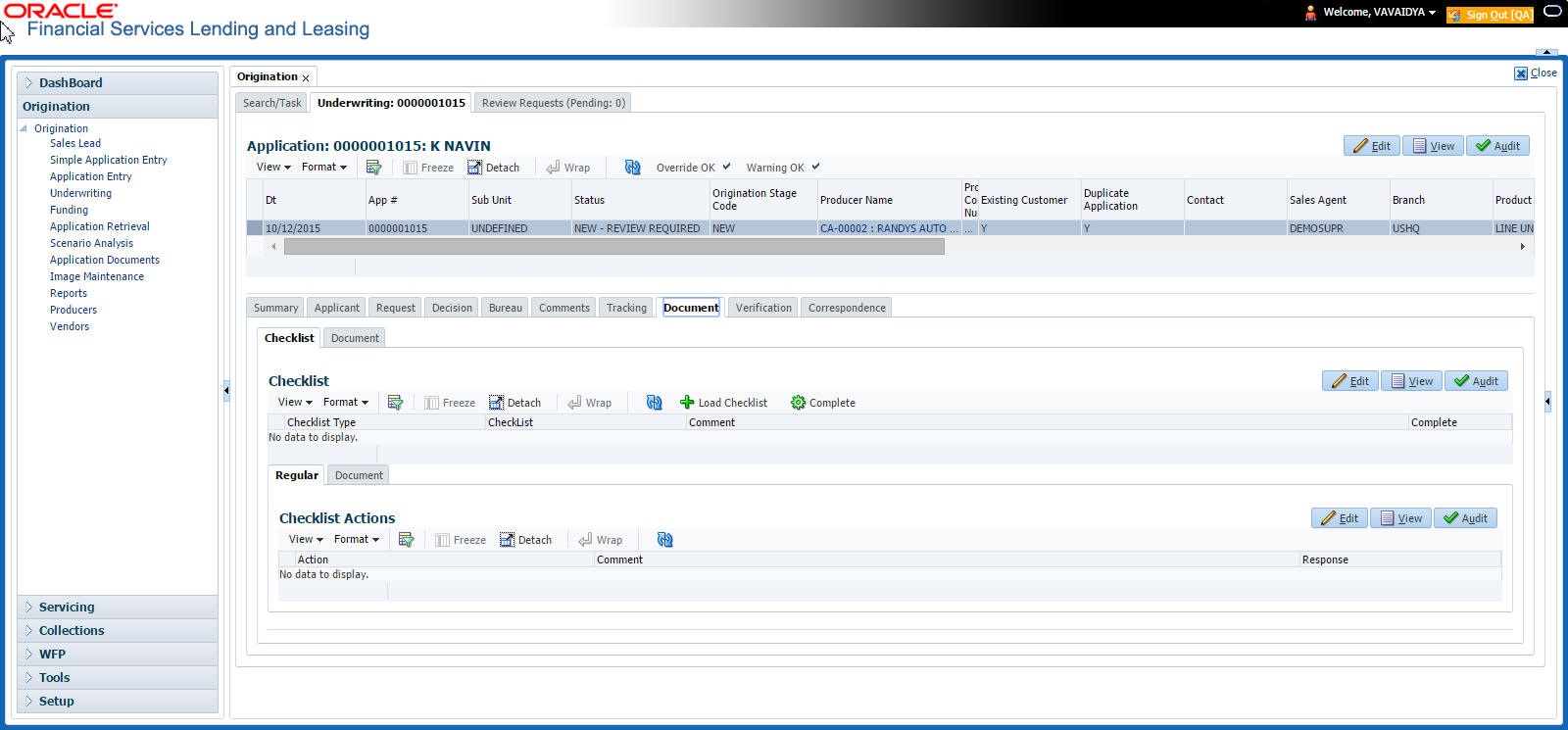Expand the DashBoard section

118,83
